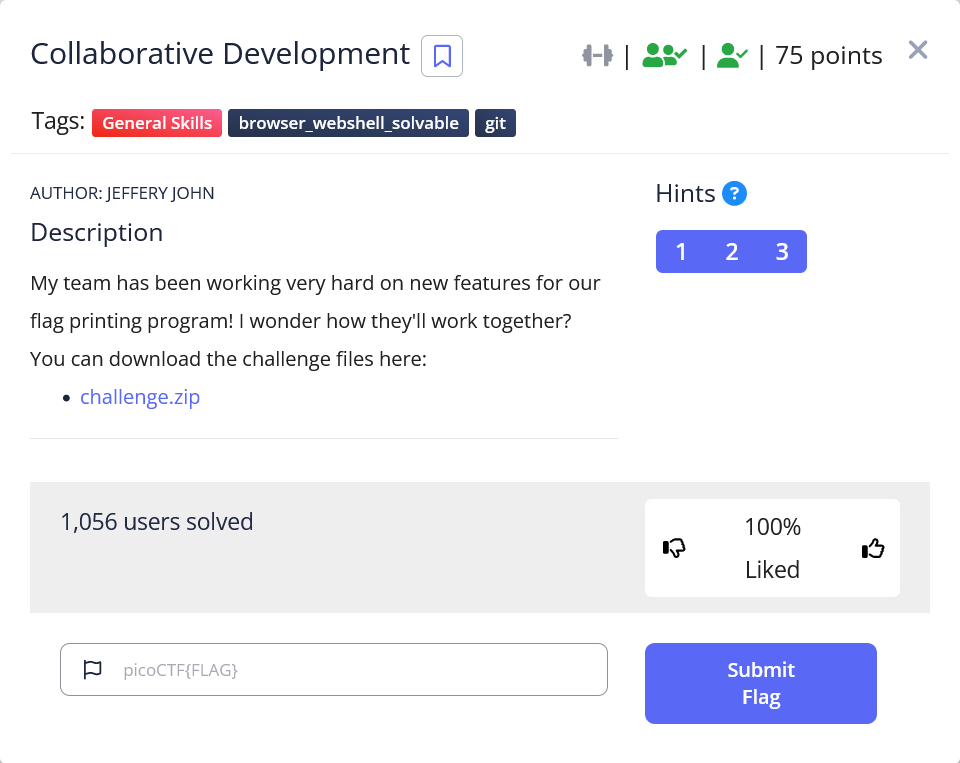
Task: Select the General Skills tag
Action: (157, 123)
